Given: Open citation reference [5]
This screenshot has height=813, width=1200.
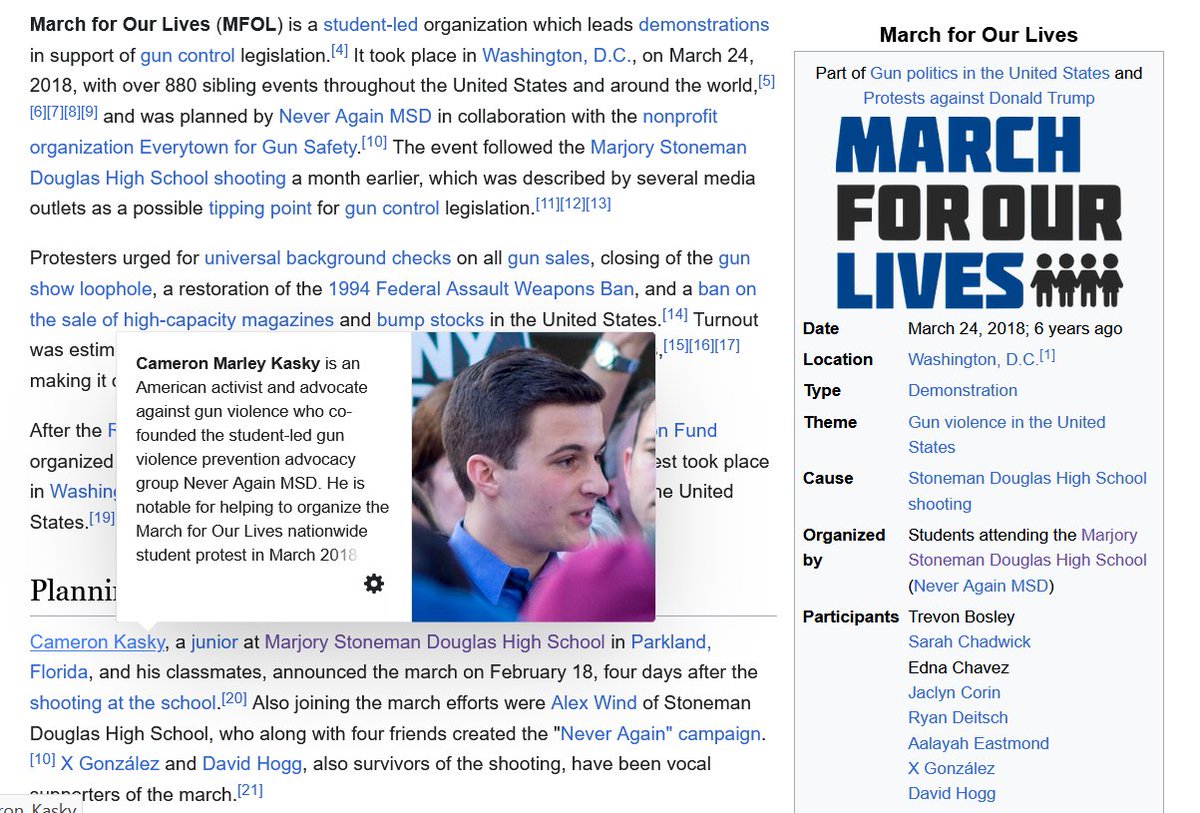Looking at the screenshot, I should click(x=766, y=81).
